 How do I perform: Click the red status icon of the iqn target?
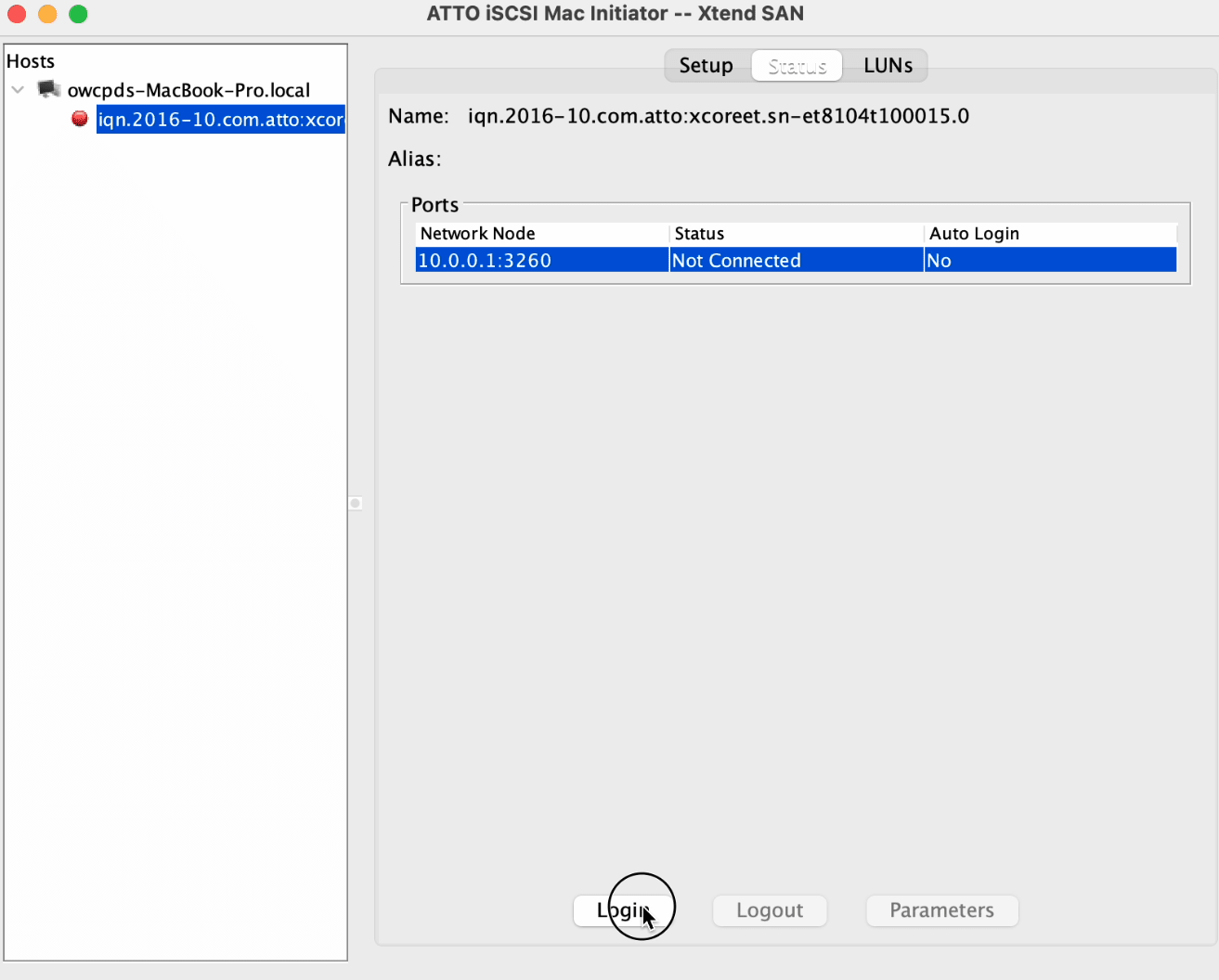point(80,119)
